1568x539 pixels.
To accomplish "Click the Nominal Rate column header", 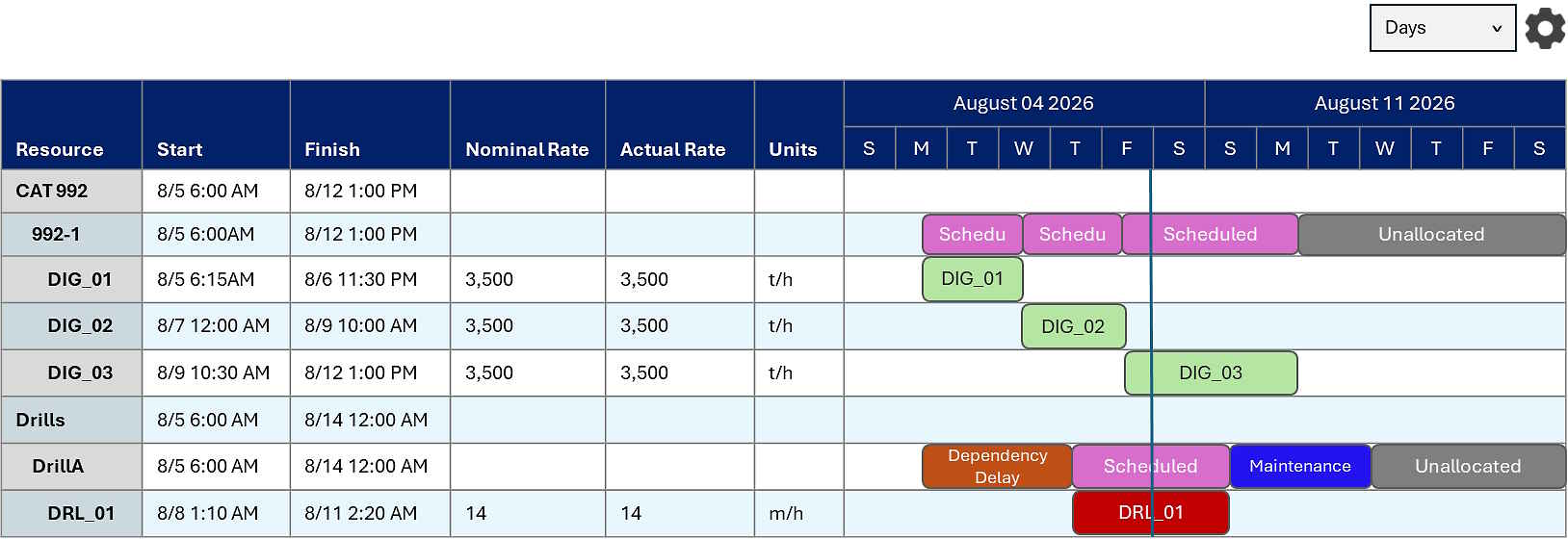I will pyautogui.click(x=526, y=149).
